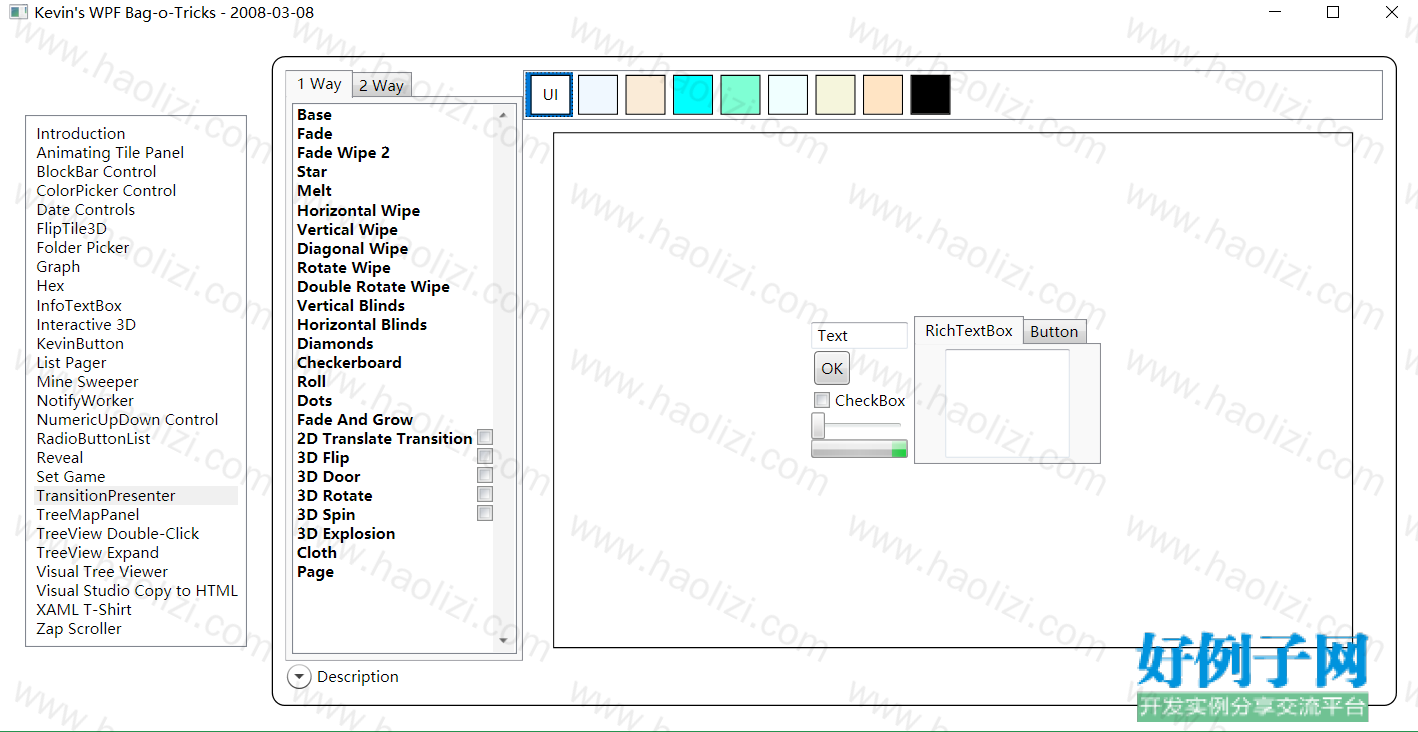Screen dimensions: 1418x732
Task: Toggle checkbox beside 2D Translate Transition
Action: coord(485,437)
